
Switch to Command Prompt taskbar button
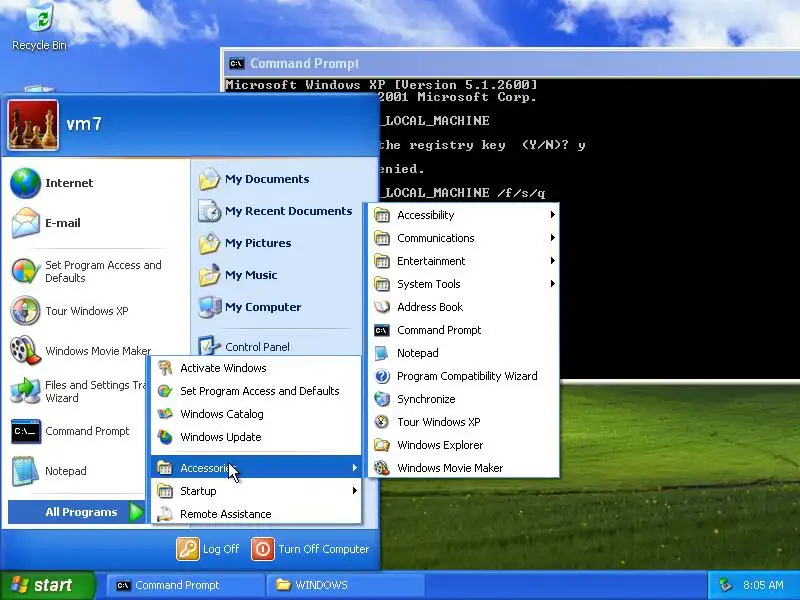(x=185, y=585)
